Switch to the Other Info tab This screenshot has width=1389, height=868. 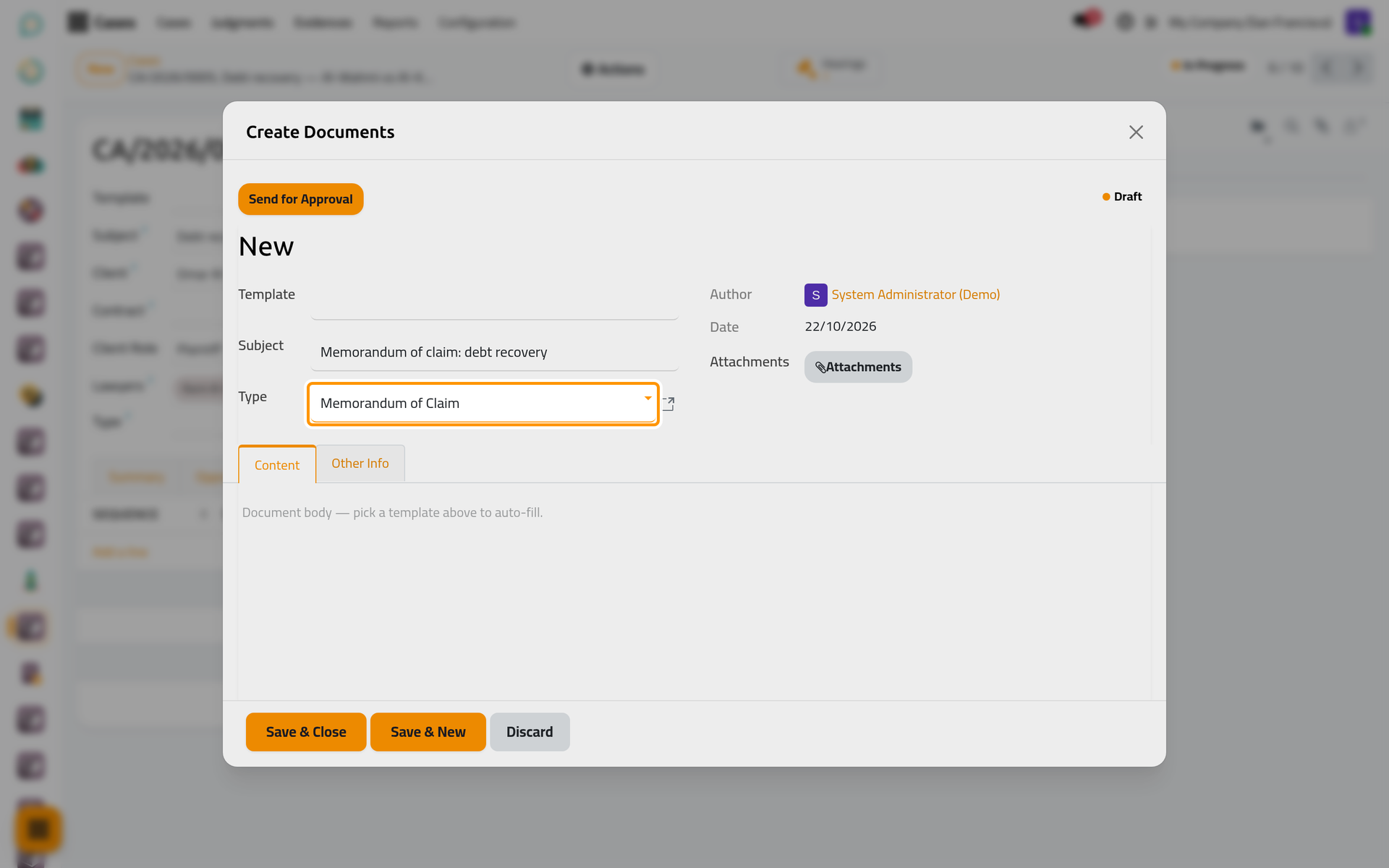pyautogui.click(x=360, y=464)
